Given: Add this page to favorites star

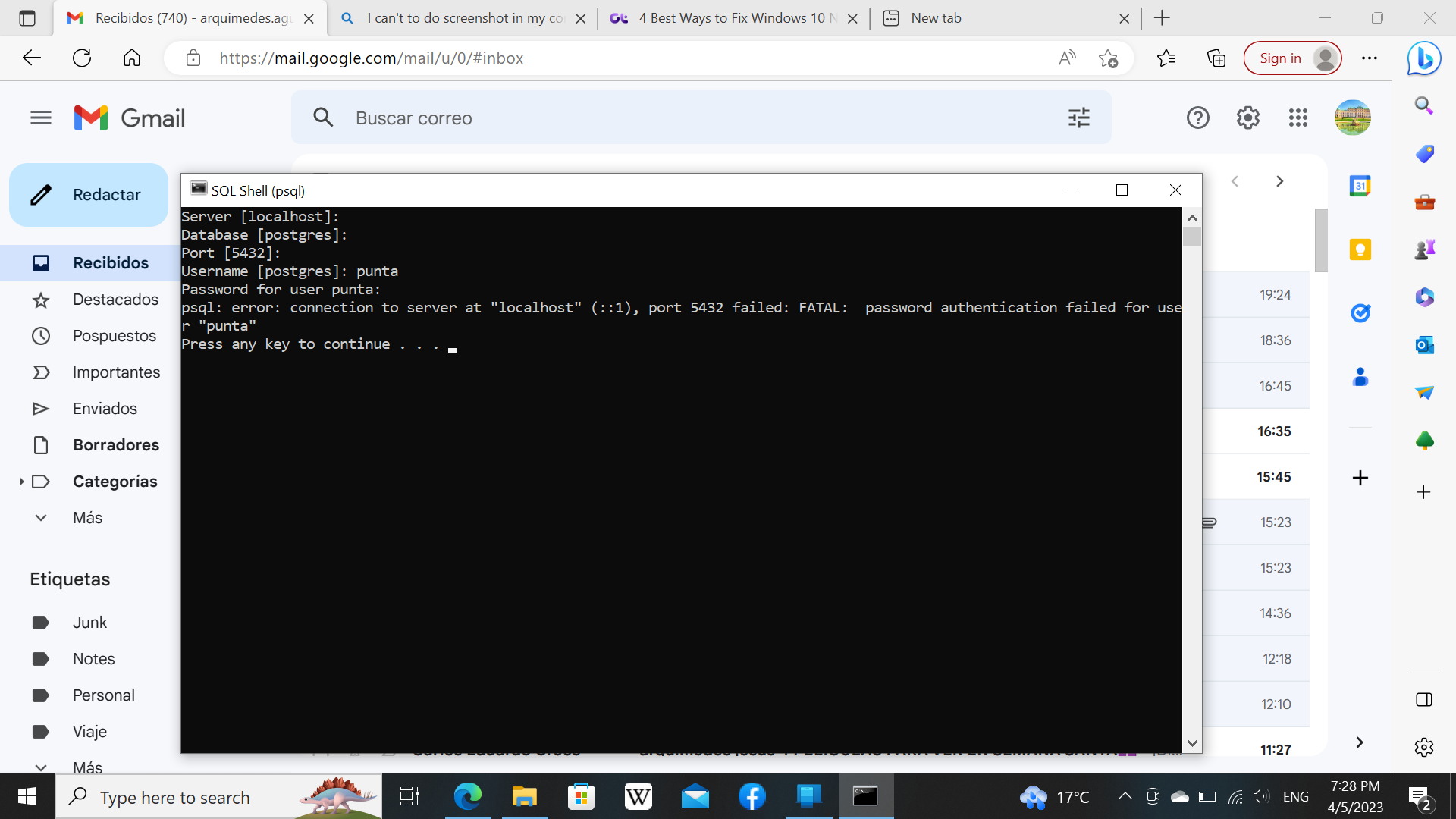Looking at the screenshot, I should [1108, 58].
